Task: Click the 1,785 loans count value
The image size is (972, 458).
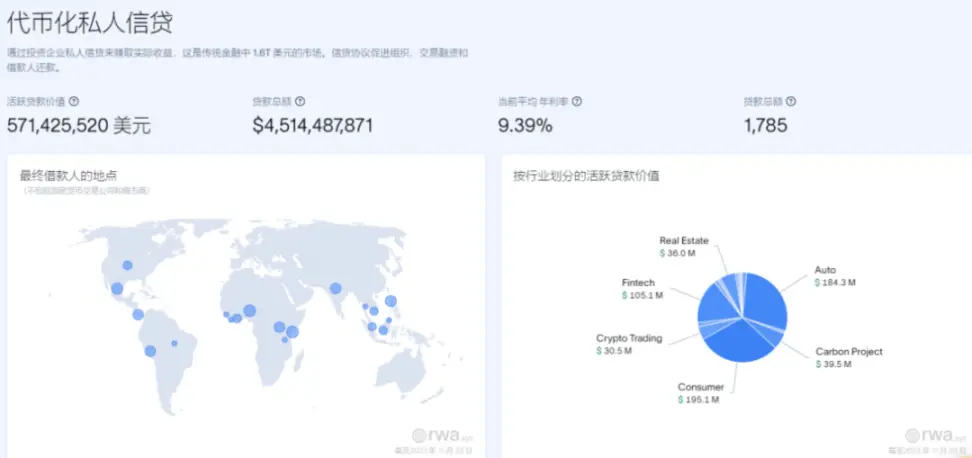Action: point(766,126)
